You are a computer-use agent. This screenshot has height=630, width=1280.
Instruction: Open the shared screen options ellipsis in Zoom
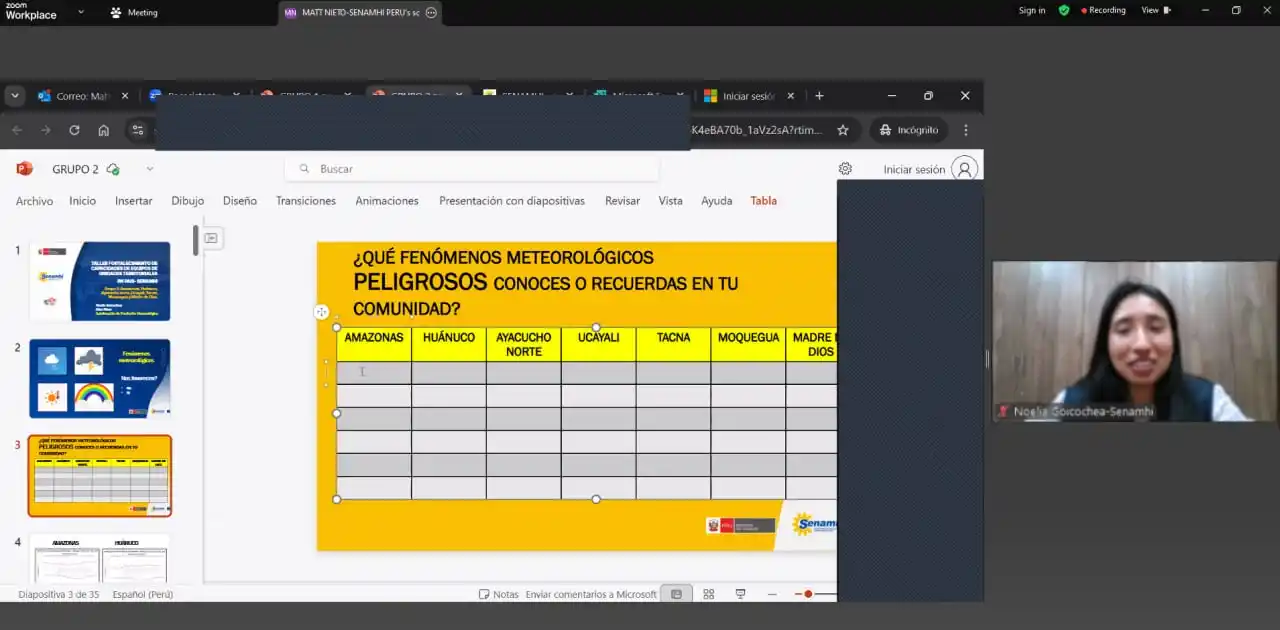pyautogui.click(x=431, y=12)
